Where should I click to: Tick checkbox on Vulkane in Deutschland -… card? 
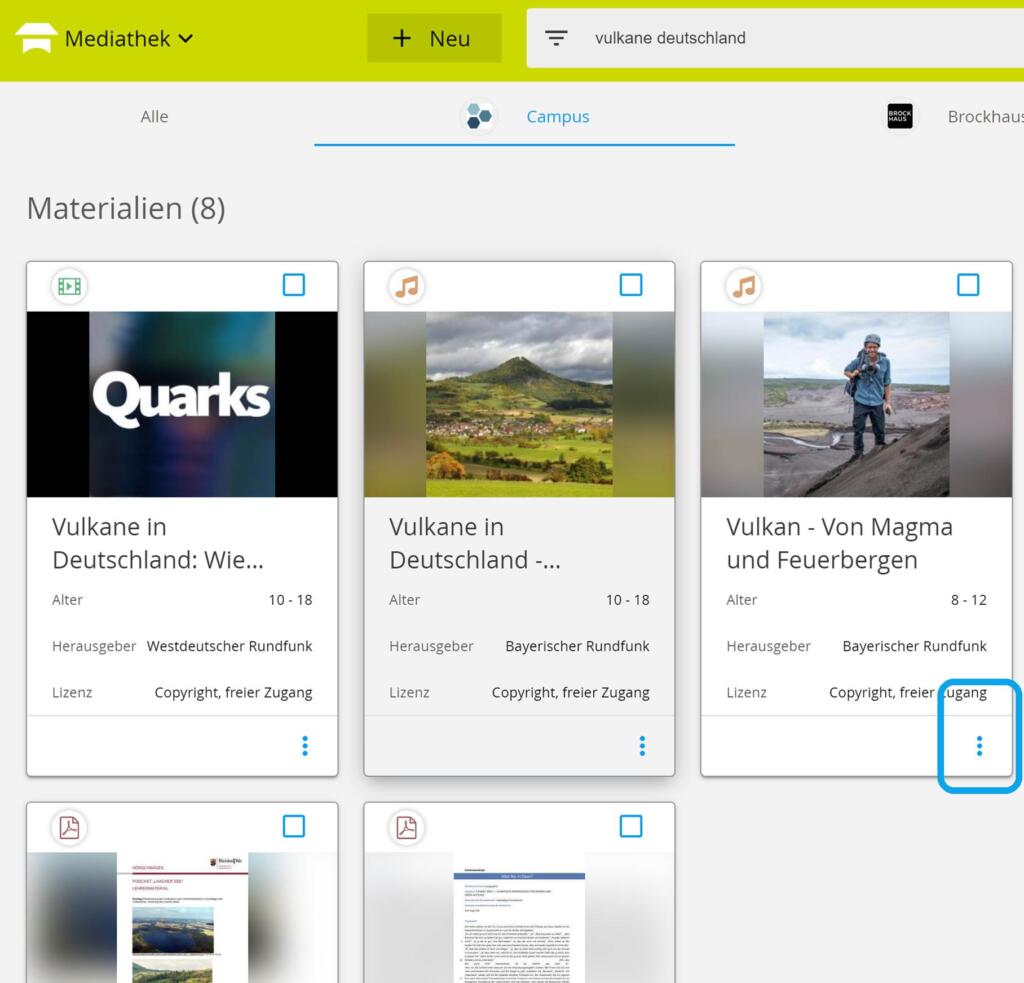click(x=631, y=285)
